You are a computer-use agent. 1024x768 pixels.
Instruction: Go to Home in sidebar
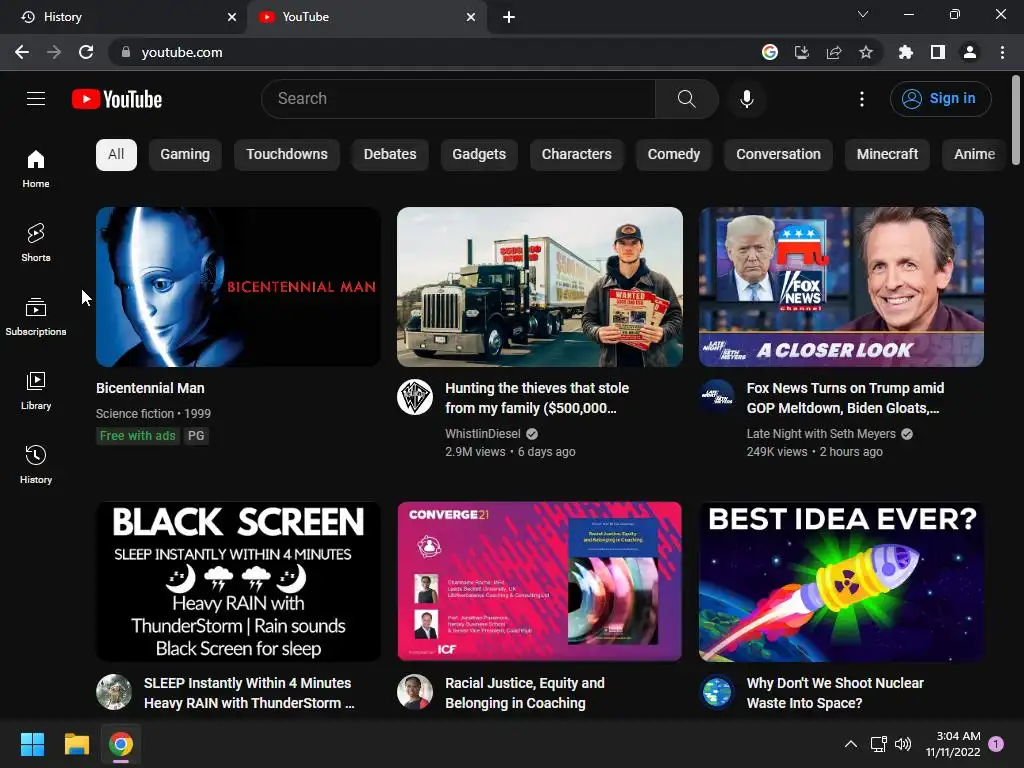(36, 168)
